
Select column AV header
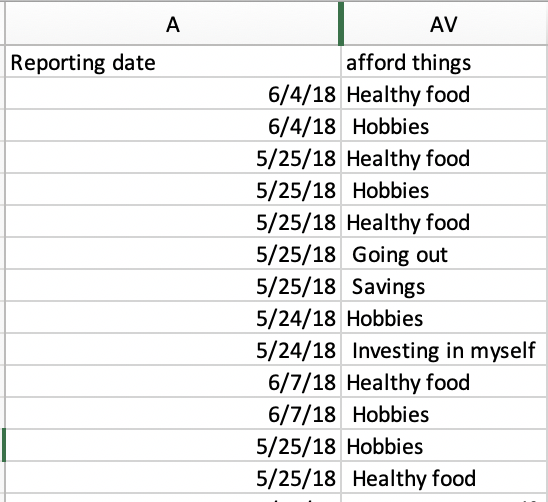pyautogui.click(x=444, y=24)
